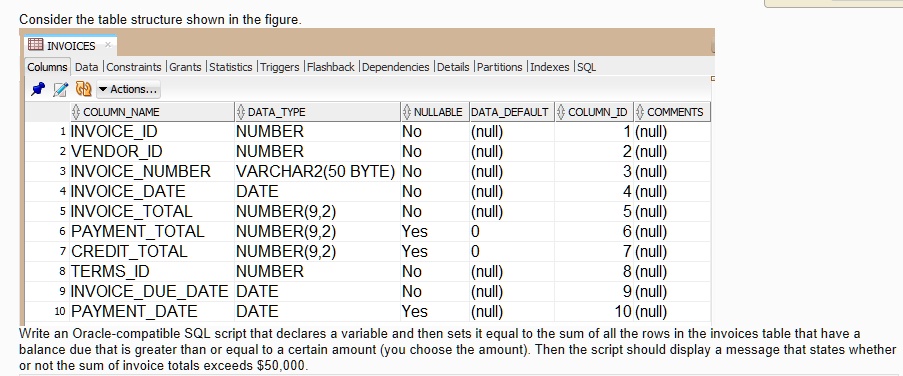Click the DATA_DEFAULT column header

pyautogui.click(x=511, y=112)
